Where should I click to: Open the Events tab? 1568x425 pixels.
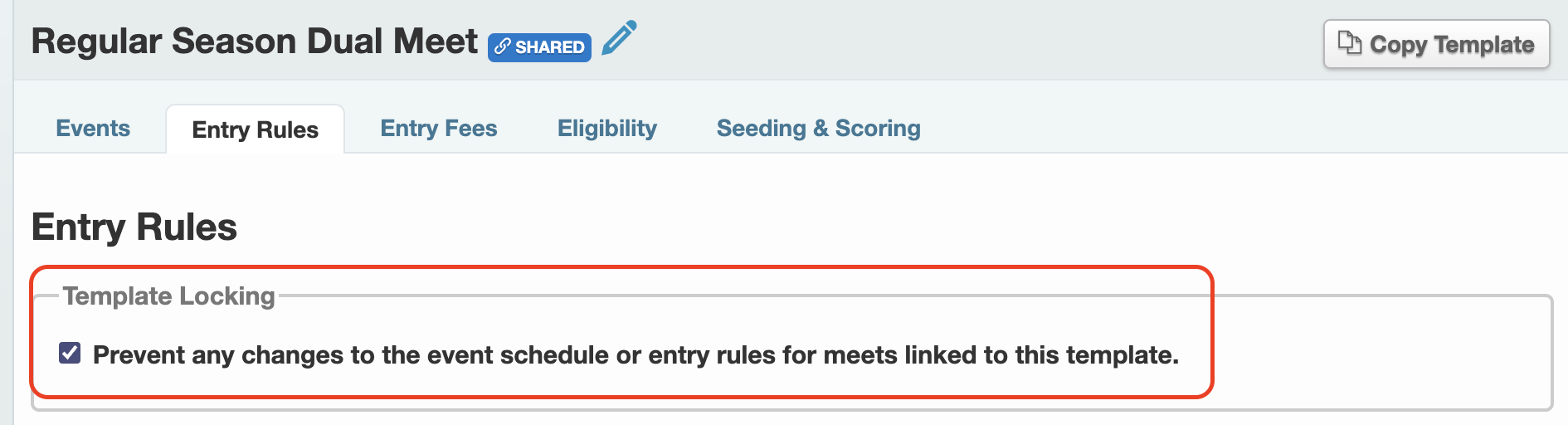[x=93, y=129]
